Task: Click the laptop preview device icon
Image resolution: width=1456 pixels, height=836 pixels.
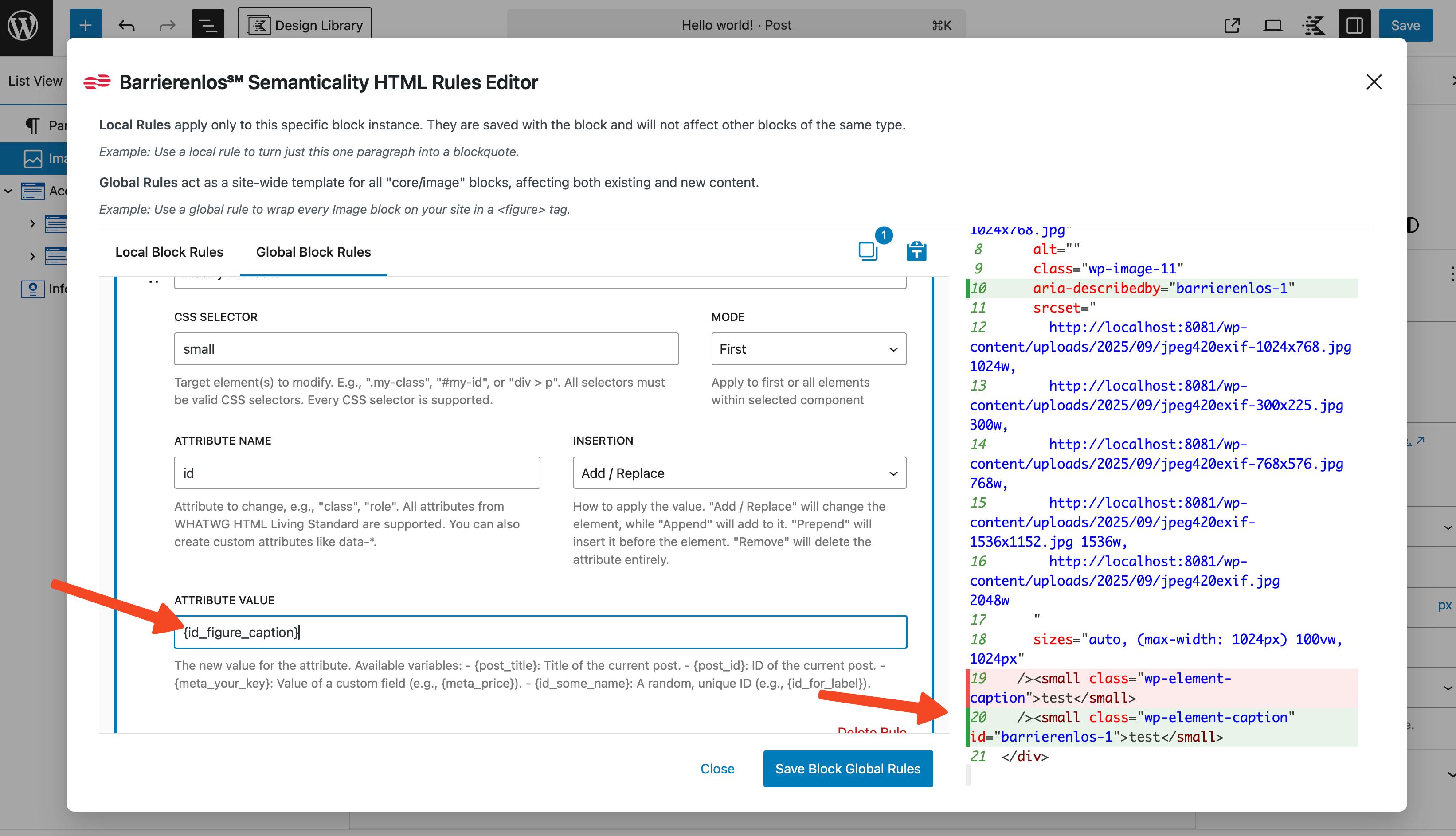Action: pos(1273,25)
